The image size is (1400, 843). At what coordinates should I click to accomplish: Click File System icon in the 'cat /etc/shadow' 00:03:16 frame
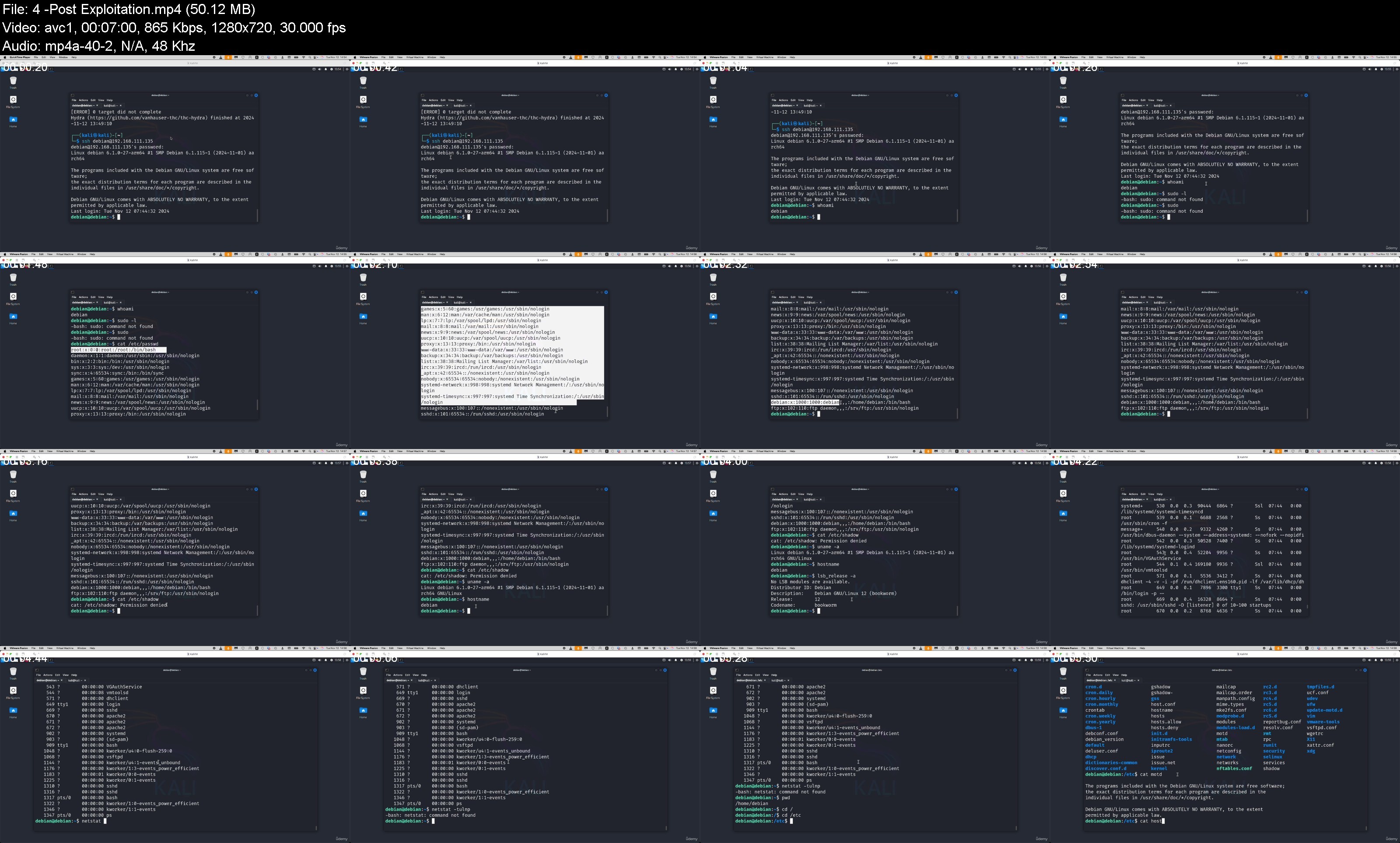pos(14,494)
